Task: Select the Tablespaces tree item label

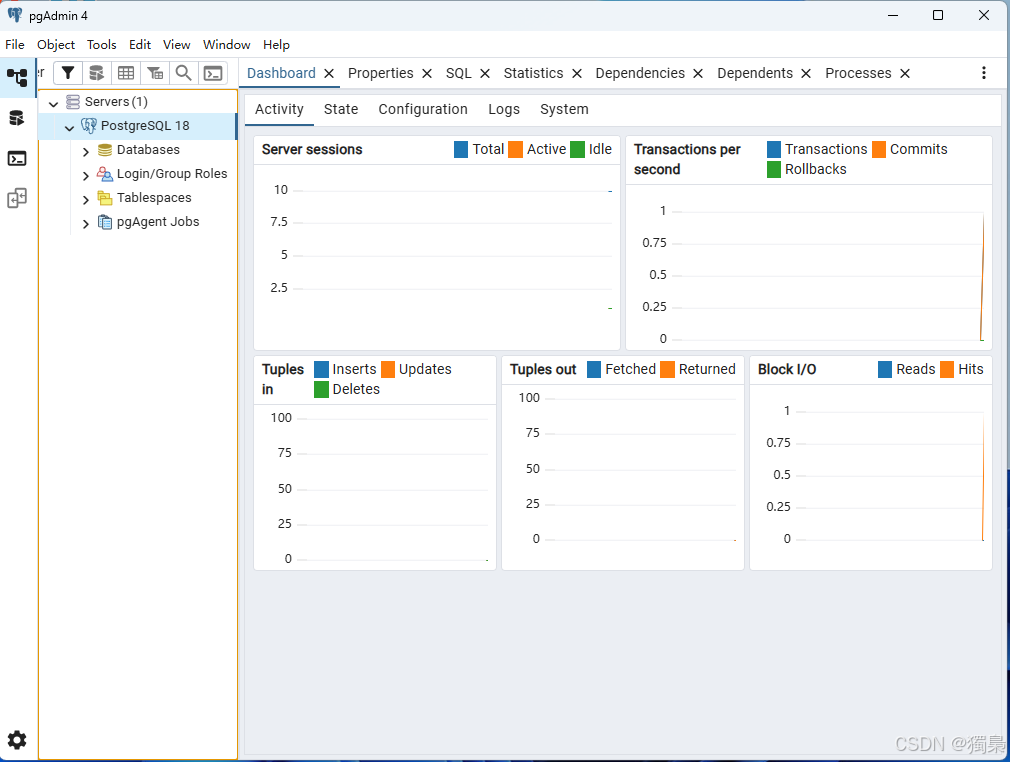Action: (x=154, y=198)
